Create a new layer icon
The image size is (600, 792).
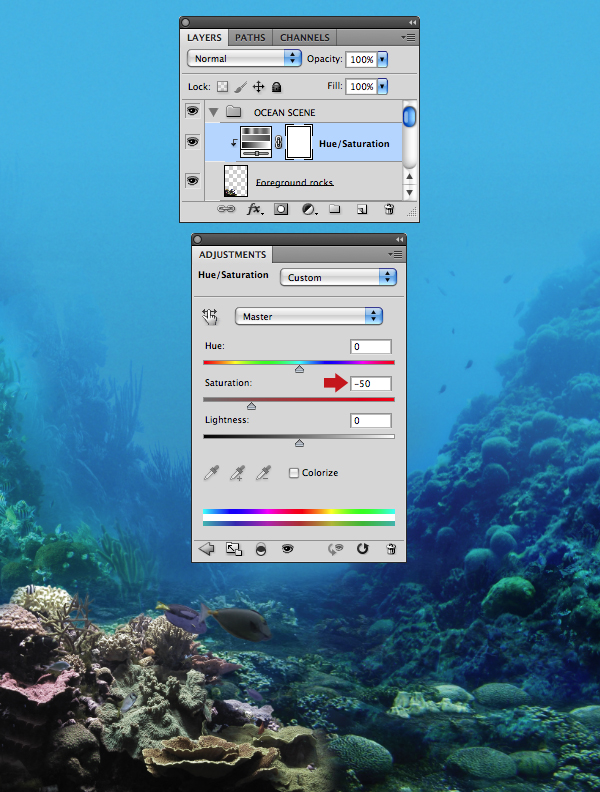click(x=362, y=209)
